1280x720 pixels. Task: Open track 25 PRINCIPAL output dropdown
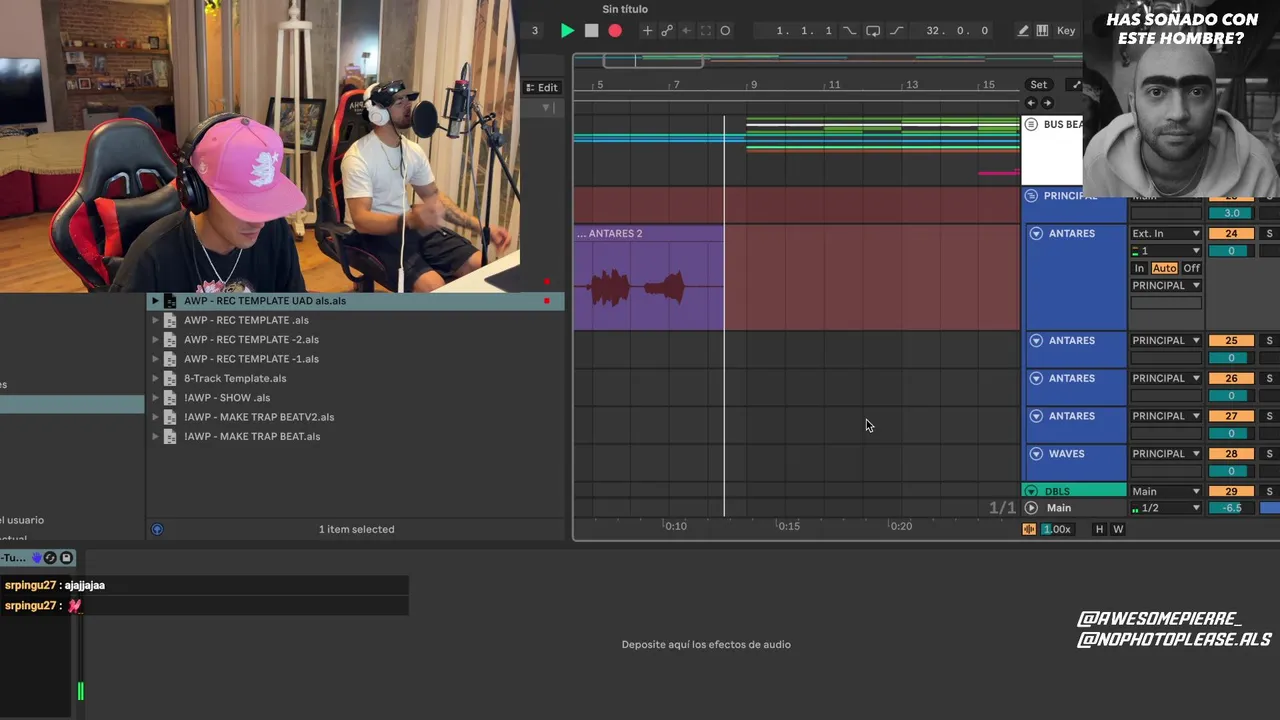[1166, 340]
